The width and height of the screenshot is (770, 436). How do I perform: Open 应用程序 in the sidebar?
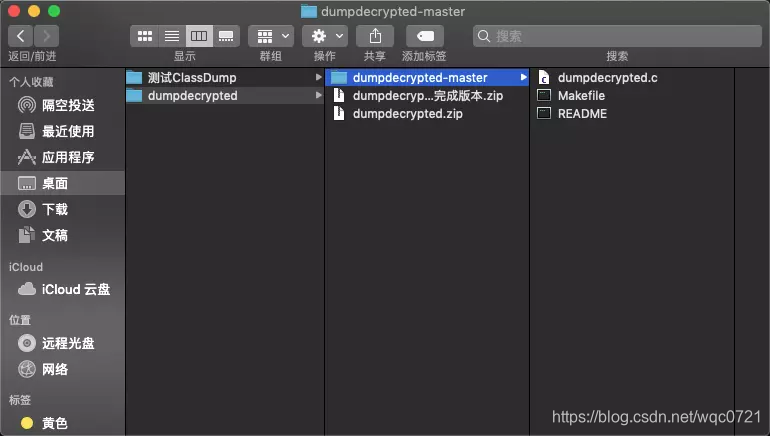click(x=63, y=157)
